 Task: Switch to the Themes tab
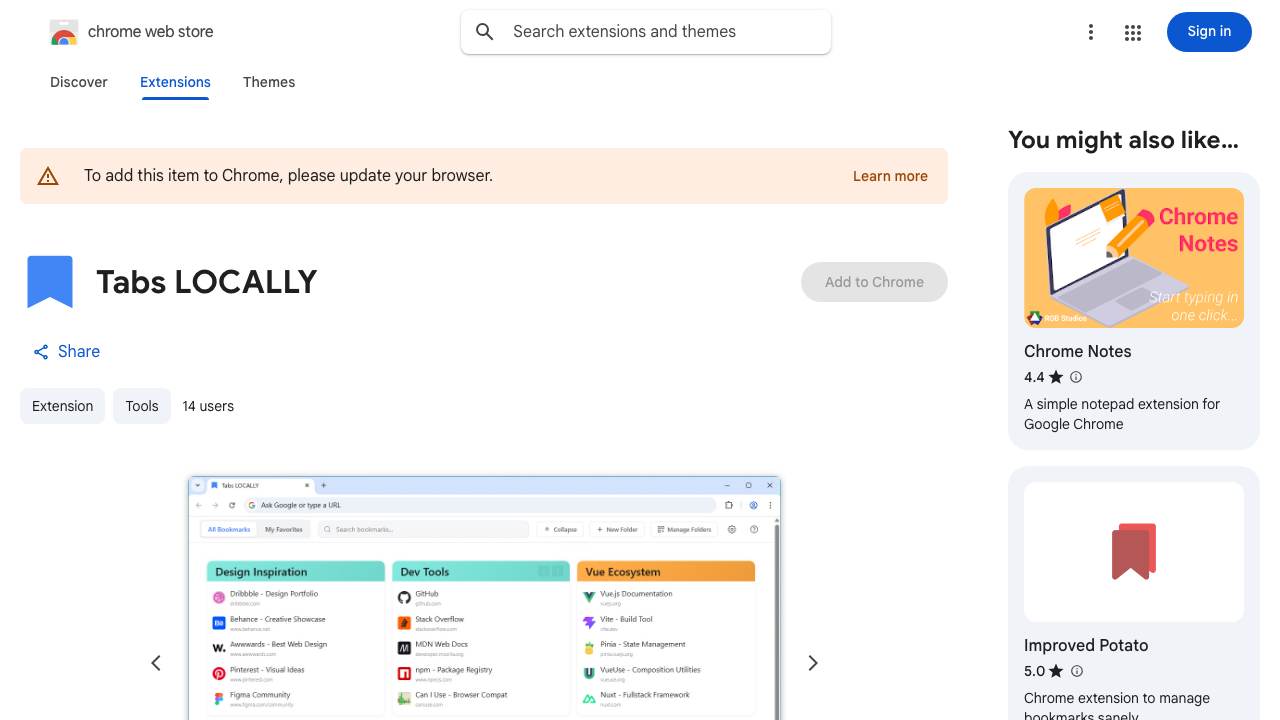click(269, 82)
